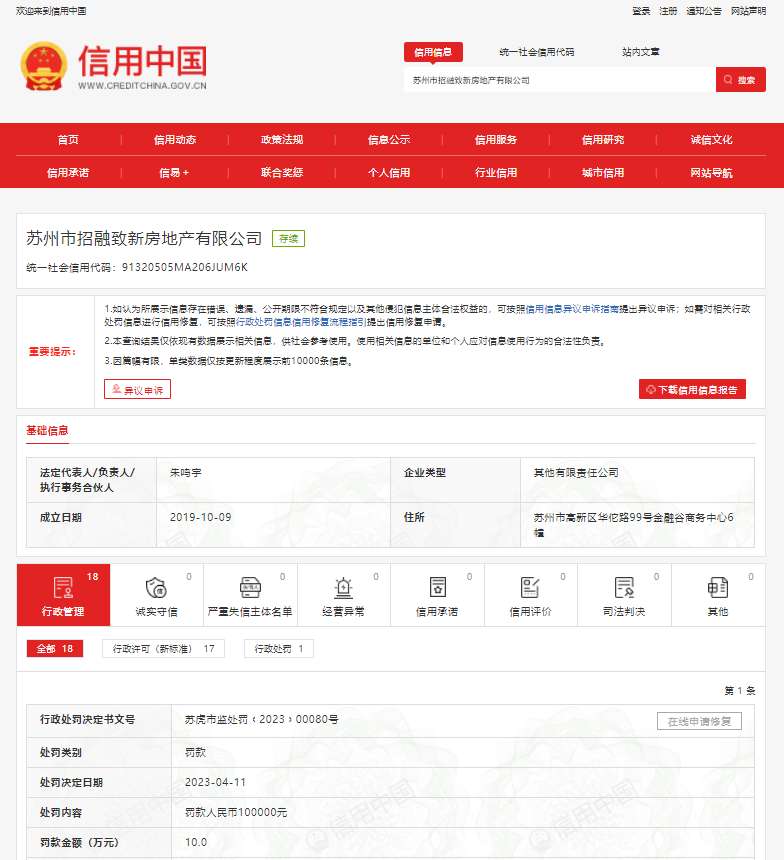Click company title 苏州市招融致新房地产有限公司
Viewport: 784px width, 860px height.
coord(144,239)
